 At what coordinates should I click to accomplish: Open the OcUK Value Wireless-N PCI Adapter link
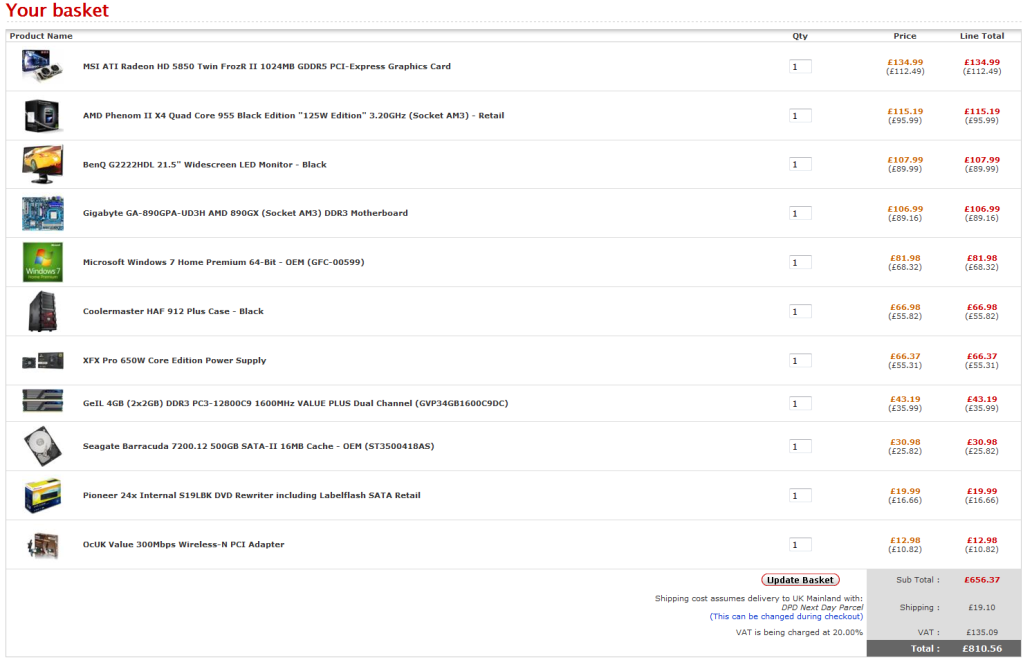(184, 545)
